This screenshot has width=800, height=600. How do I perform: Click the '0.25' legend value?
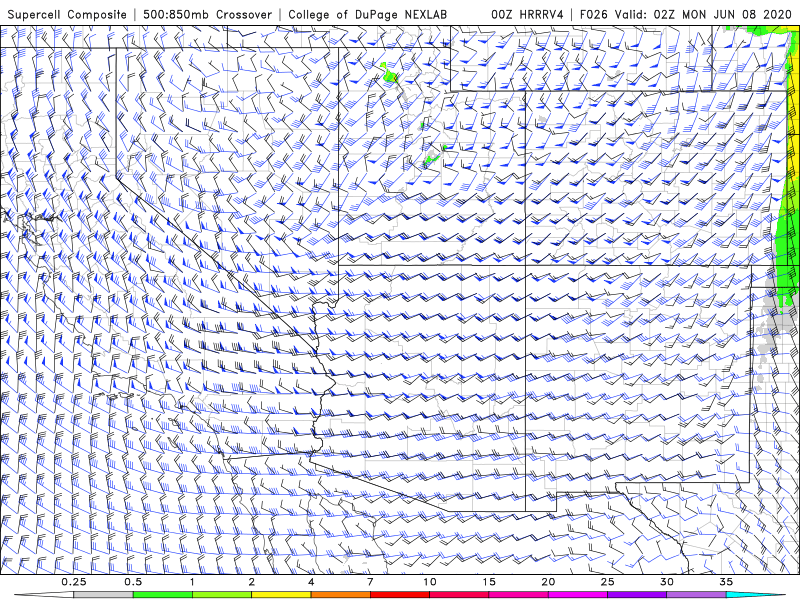pos(74,582)
